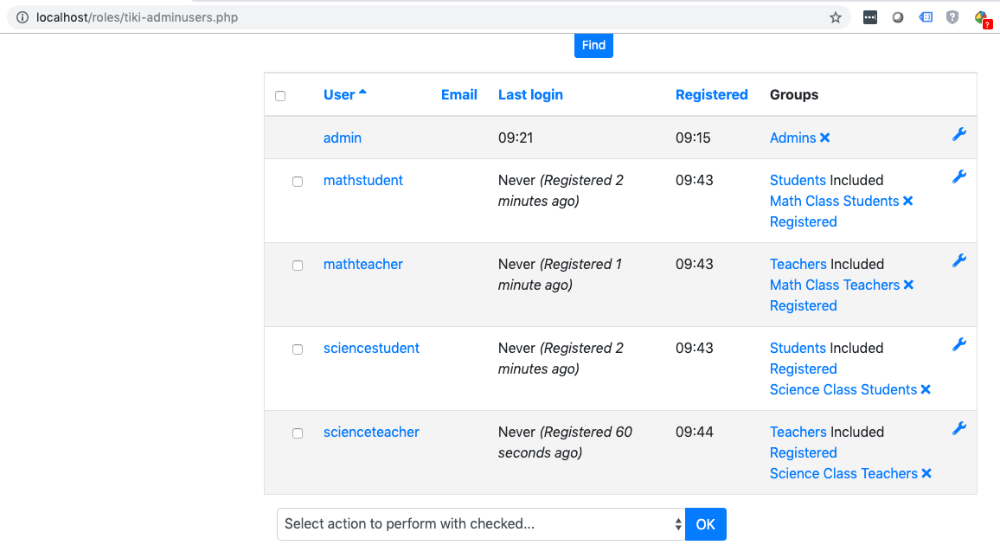Screen dimensions: 1000x552
Task: Open wrench actions for scienceteacher
Action: click(x=959, y=428)
